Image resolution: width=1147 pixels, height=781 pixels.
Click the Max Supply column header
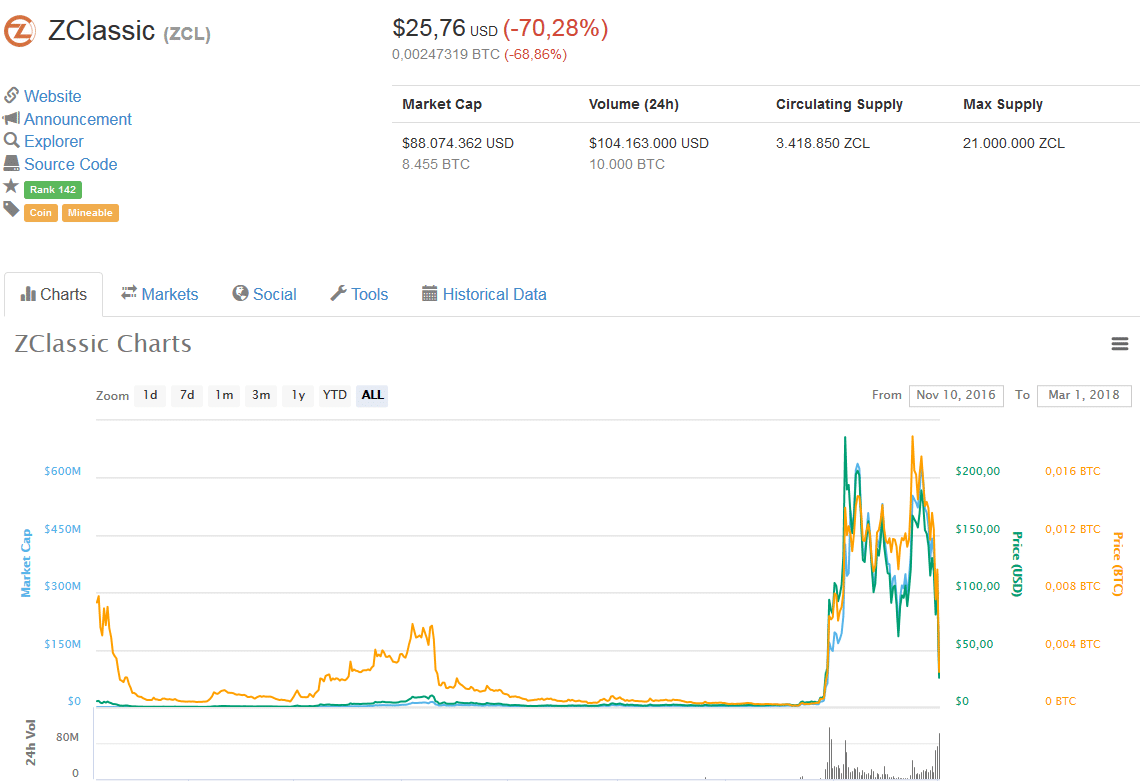[1003, 105]
